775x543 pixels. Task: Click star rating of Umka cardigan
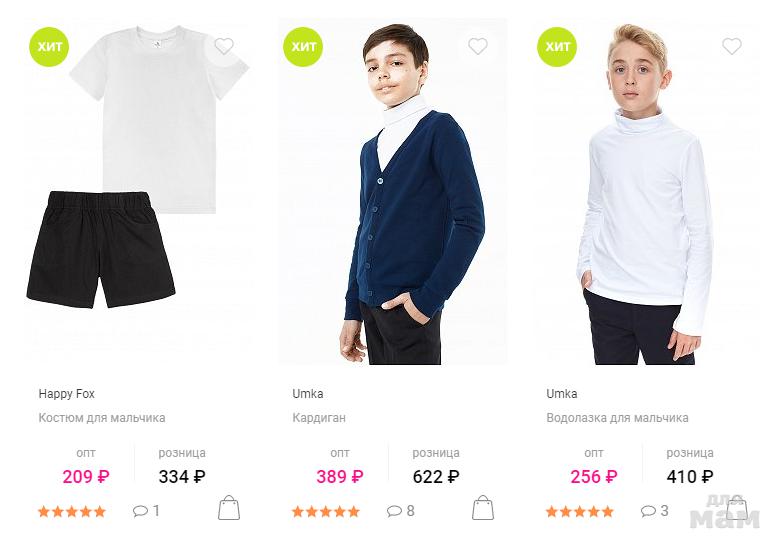[326, 511]
